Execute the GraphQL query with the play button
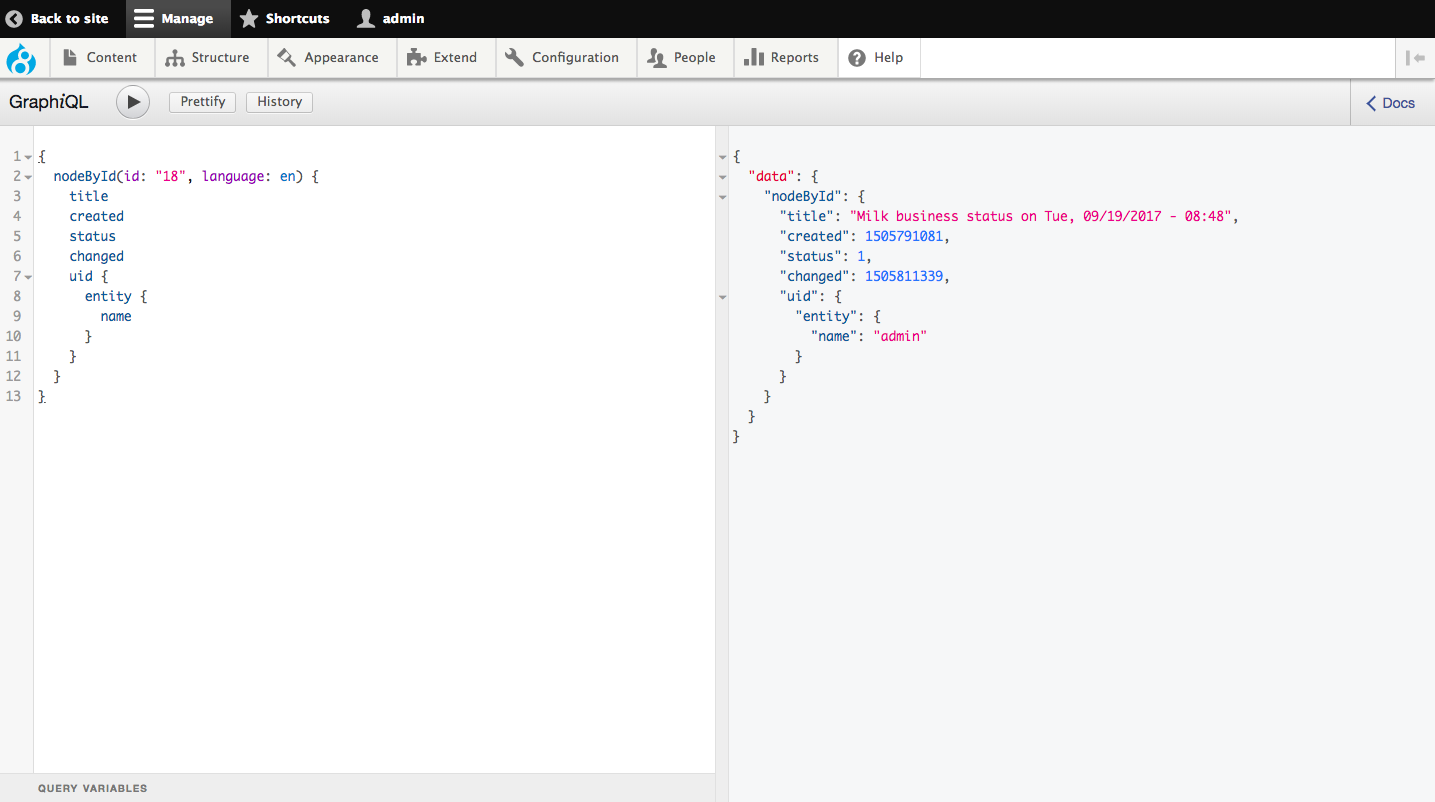Screen dimensions: 1435x802 point(132,101)
